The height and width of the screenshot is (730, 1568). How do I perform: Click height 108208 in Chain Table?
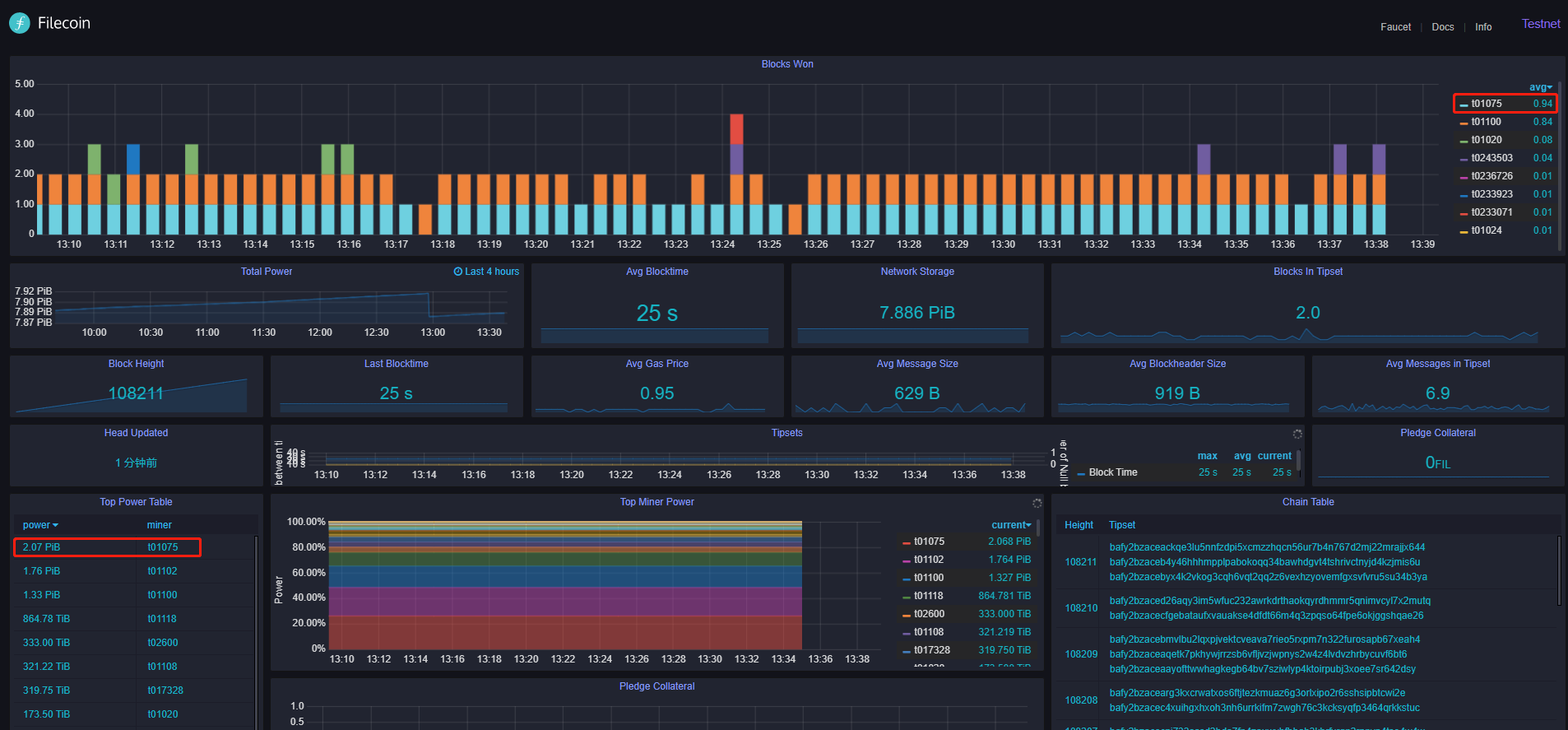point(1081,700)
